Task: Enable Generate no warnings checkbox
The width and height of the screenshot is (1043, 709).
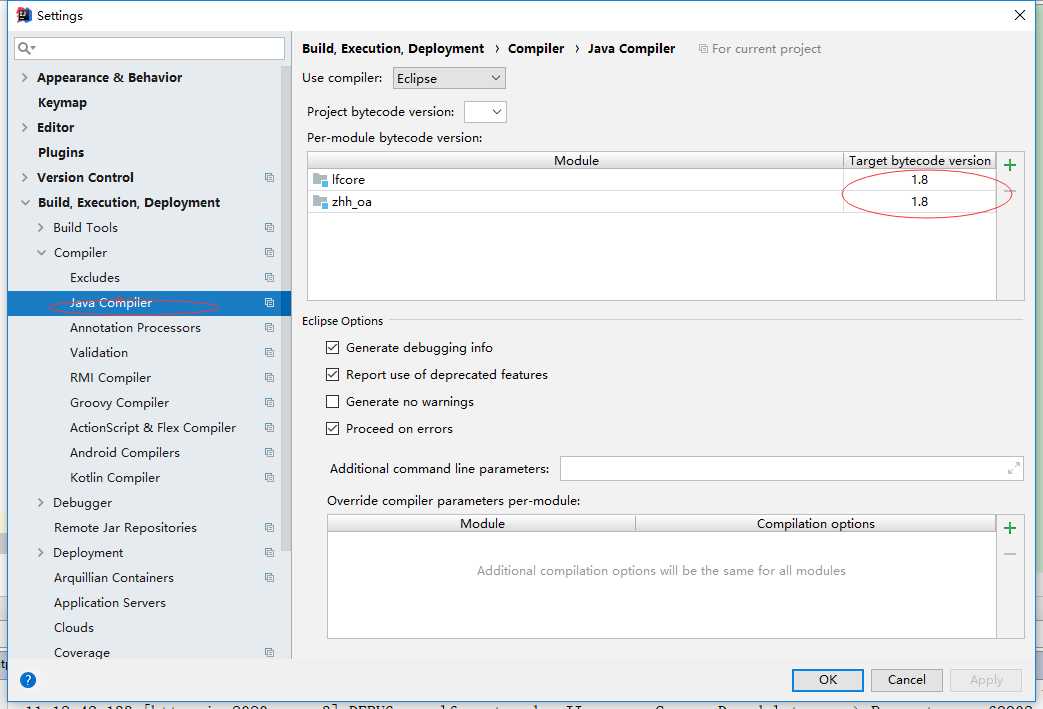Action: tap(333, 402)
